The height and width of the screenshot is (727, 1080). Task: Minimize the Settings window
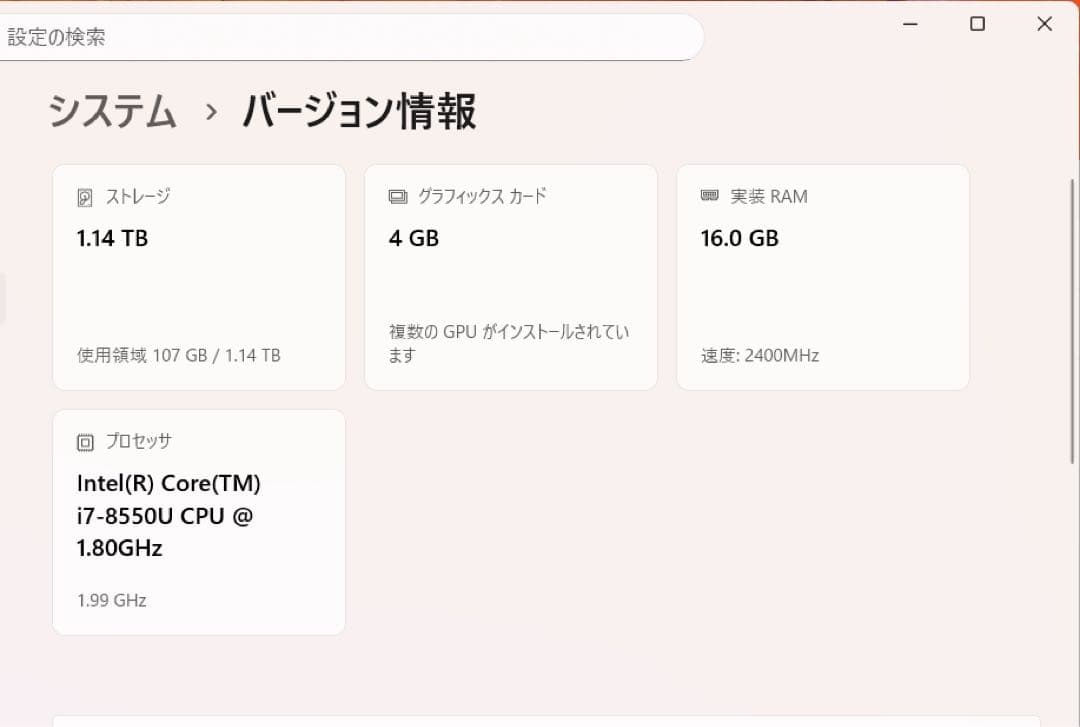[x=910, y=23]
